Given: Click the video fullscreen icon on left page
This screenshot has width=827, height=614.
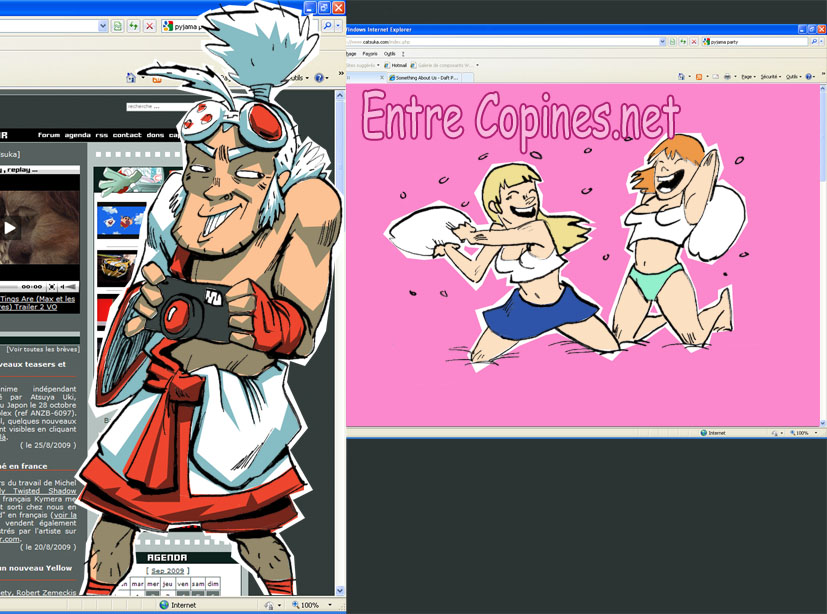Looking at the screenshot, I should pyautogui.click(x=52, y=286).
